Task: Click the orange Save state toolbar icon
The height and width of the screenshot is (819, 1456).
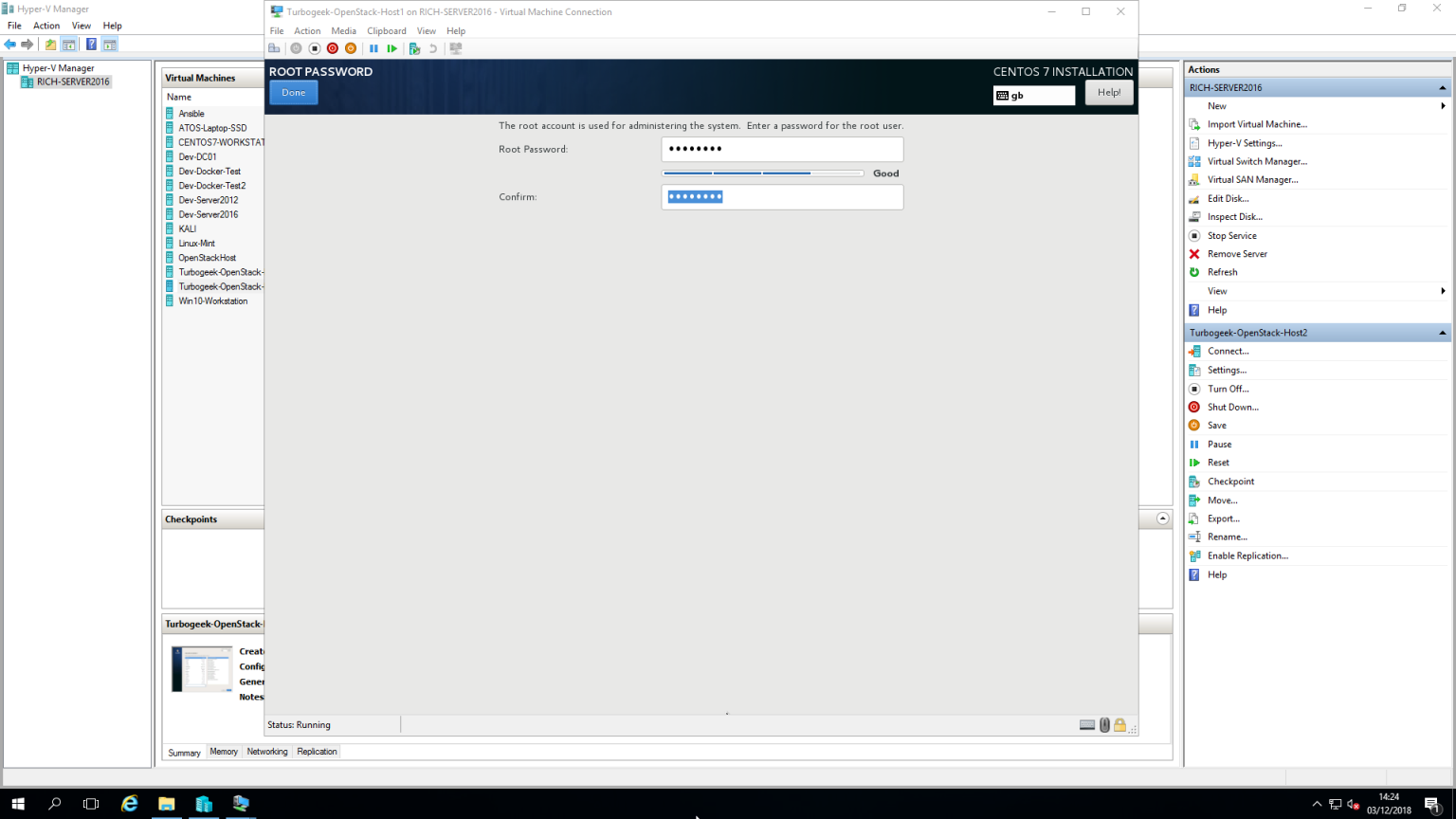Action: point(351,48)
